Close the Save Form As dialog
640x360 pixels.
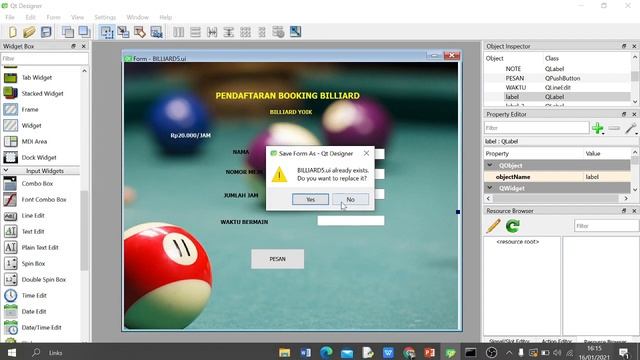point(366,153)
